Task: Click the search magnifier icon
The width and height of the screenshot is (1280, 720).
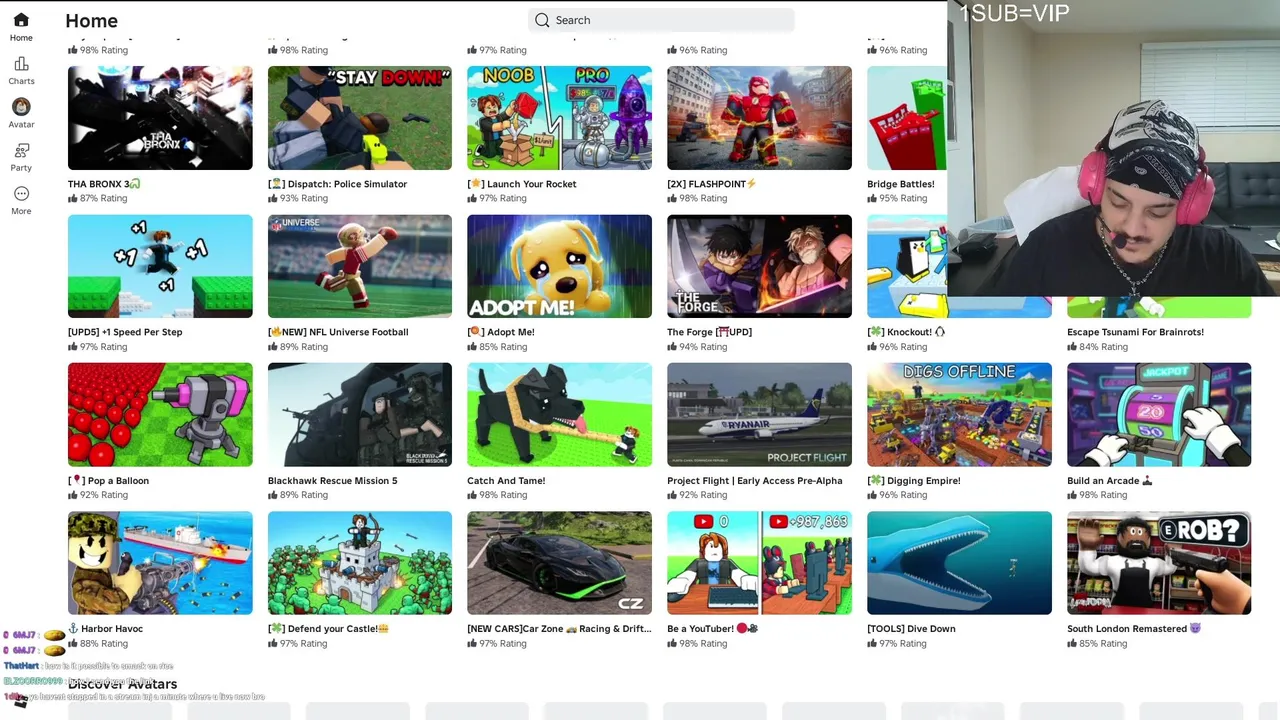Action: coord(542,20)
